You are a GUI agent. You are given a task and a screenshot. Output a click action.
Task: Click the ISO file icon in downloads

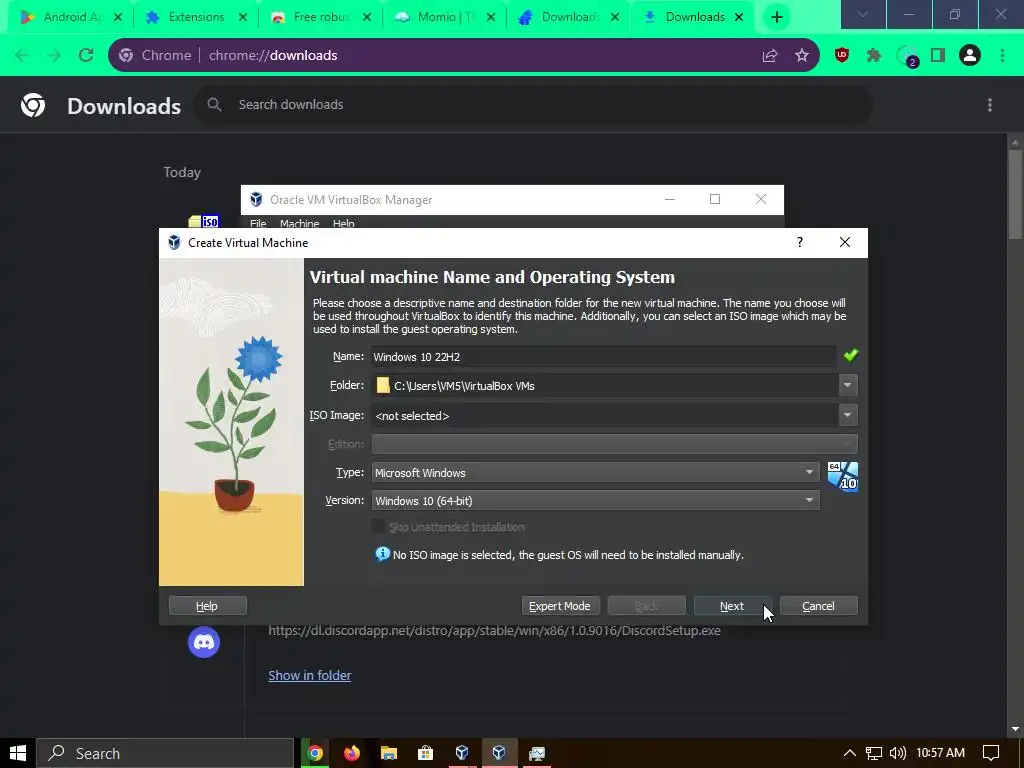(x=204, y=221)
